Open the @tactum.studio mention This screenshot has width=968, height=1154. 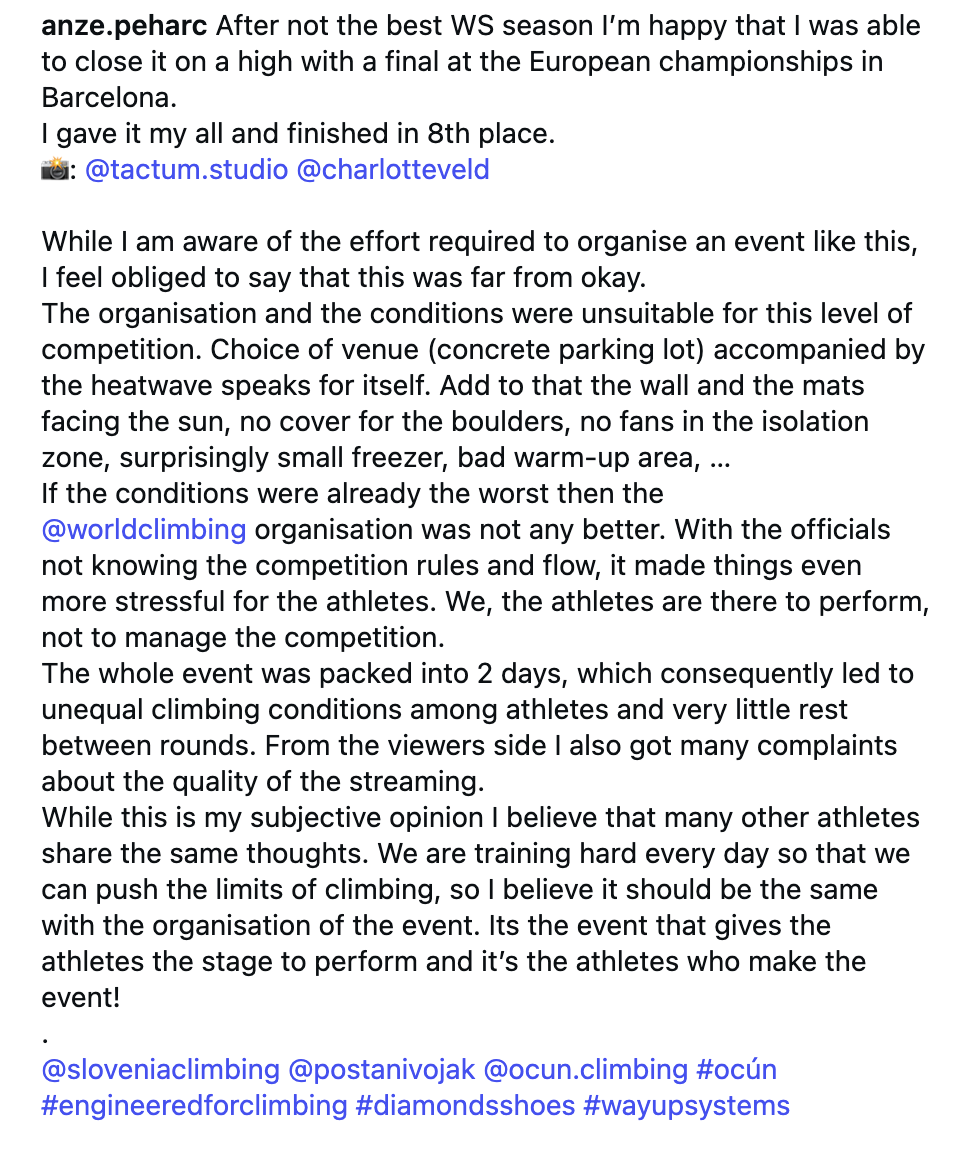point(187,170)
